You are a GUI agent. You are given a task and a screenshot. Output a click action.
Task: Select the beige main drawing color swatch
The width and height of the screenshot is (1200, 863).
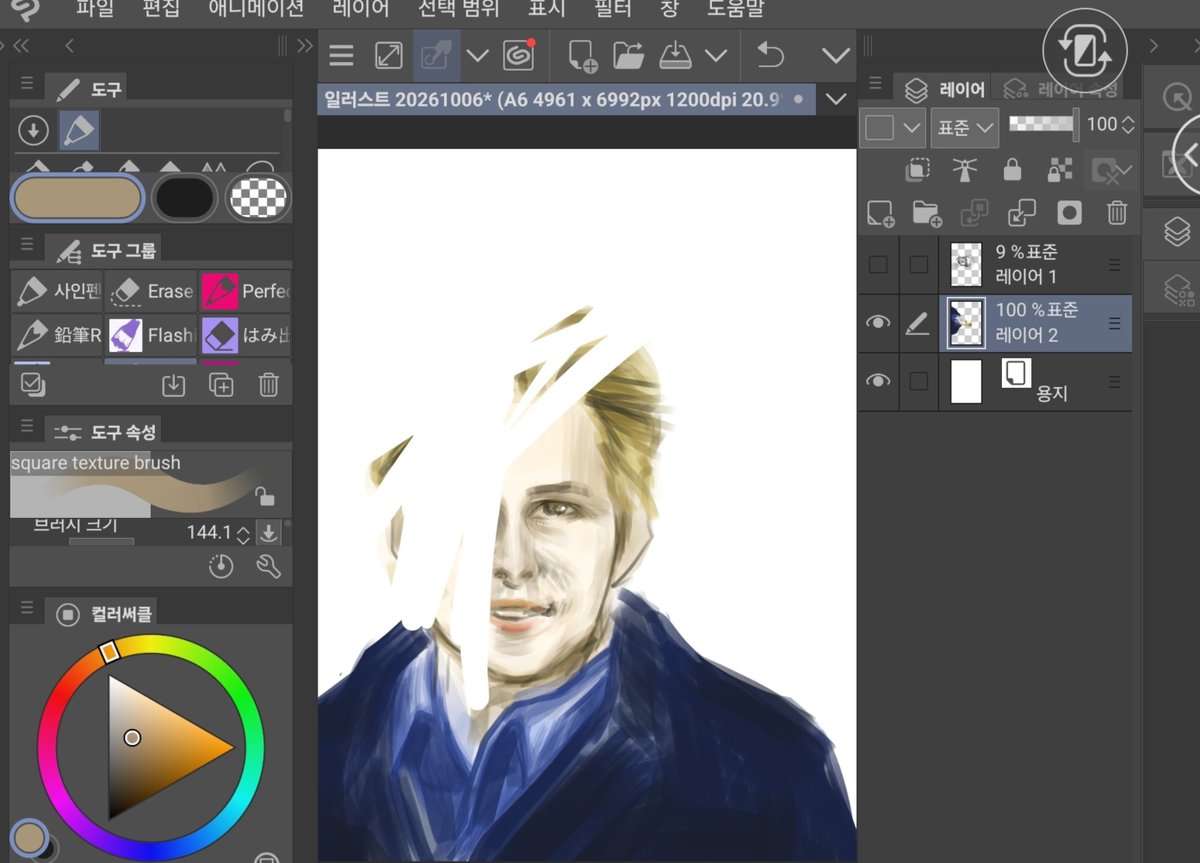tap(78, 197)
